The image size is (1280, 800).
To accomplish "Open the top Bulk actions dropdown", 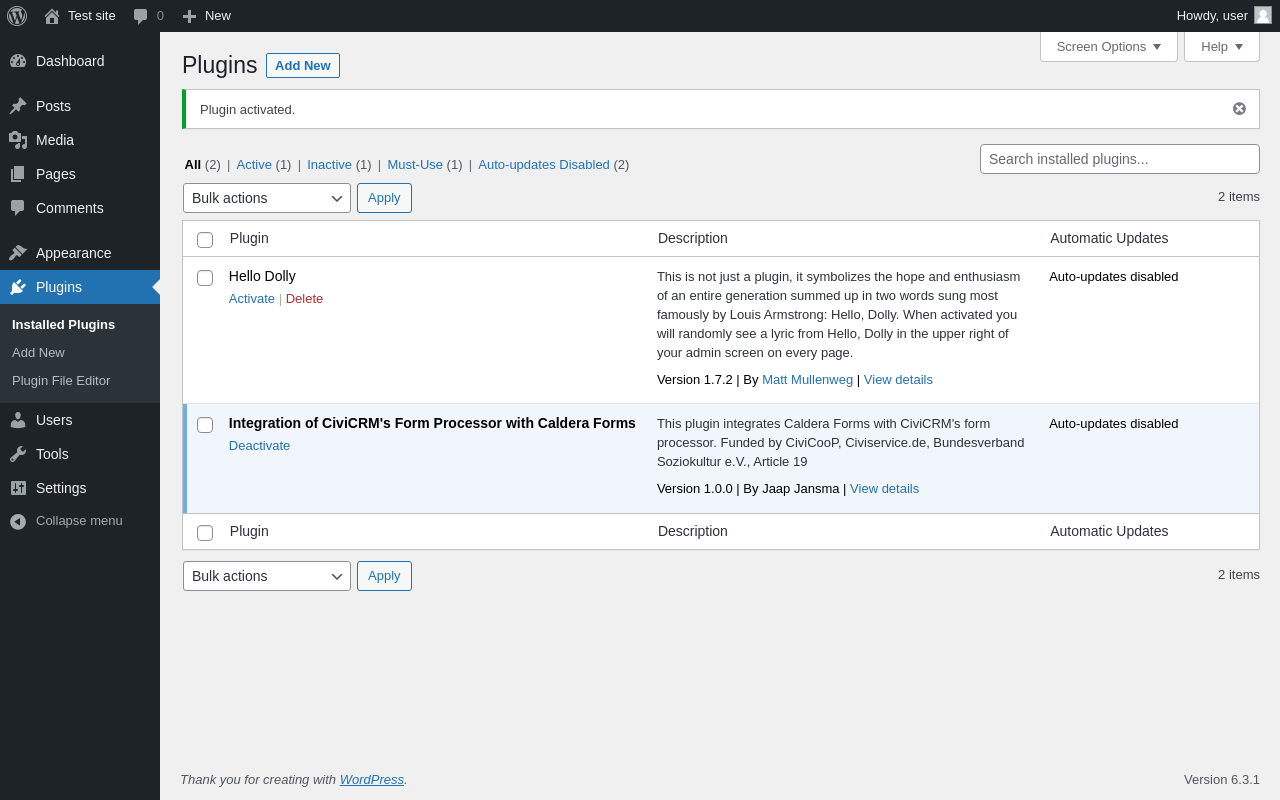I will pyautogui.click(x=267, y=198).
